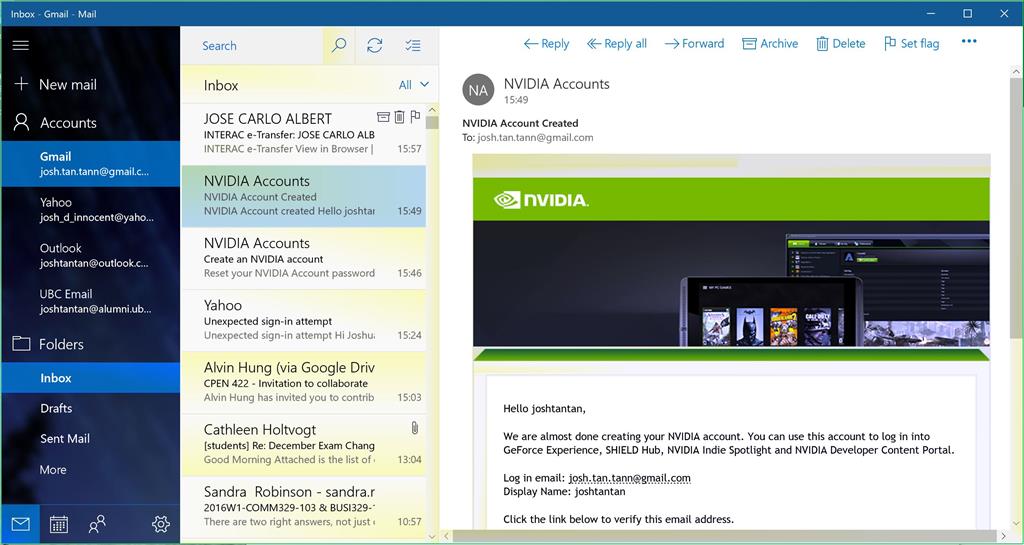Viewport: 1024px width, 545px height.
Task: Click the Accounts person icon
Action: point(22,122)
